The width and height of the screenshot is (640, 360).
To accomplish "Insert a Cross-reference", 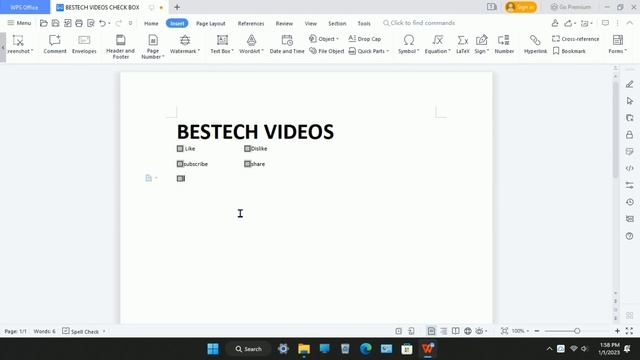I will click(x=576, y=39).
